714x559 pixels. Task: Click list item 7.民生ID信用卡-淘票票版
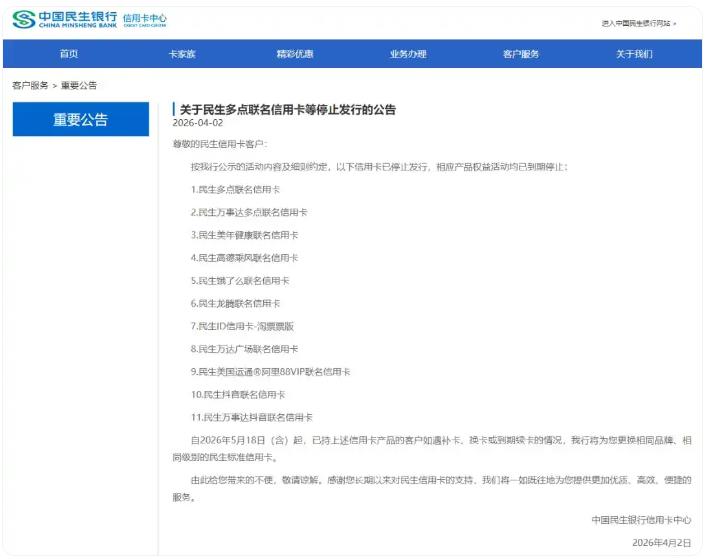pos(242,326)
